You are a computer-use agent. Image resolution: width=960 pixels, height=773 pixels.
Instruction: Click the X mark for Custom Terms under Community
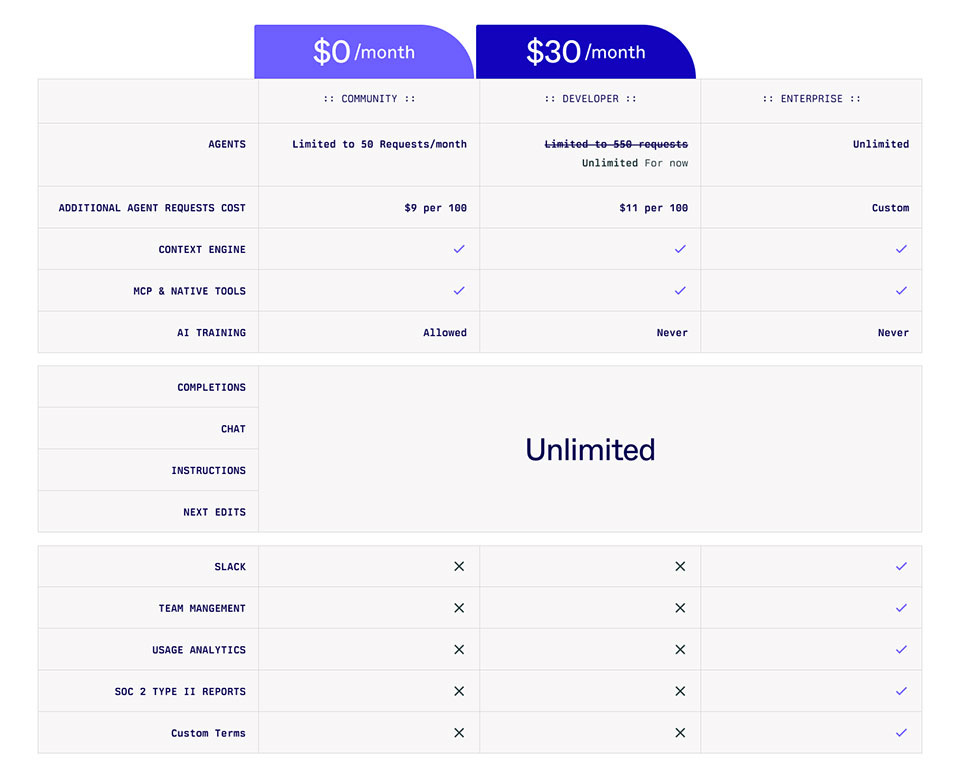coord(459,732)
